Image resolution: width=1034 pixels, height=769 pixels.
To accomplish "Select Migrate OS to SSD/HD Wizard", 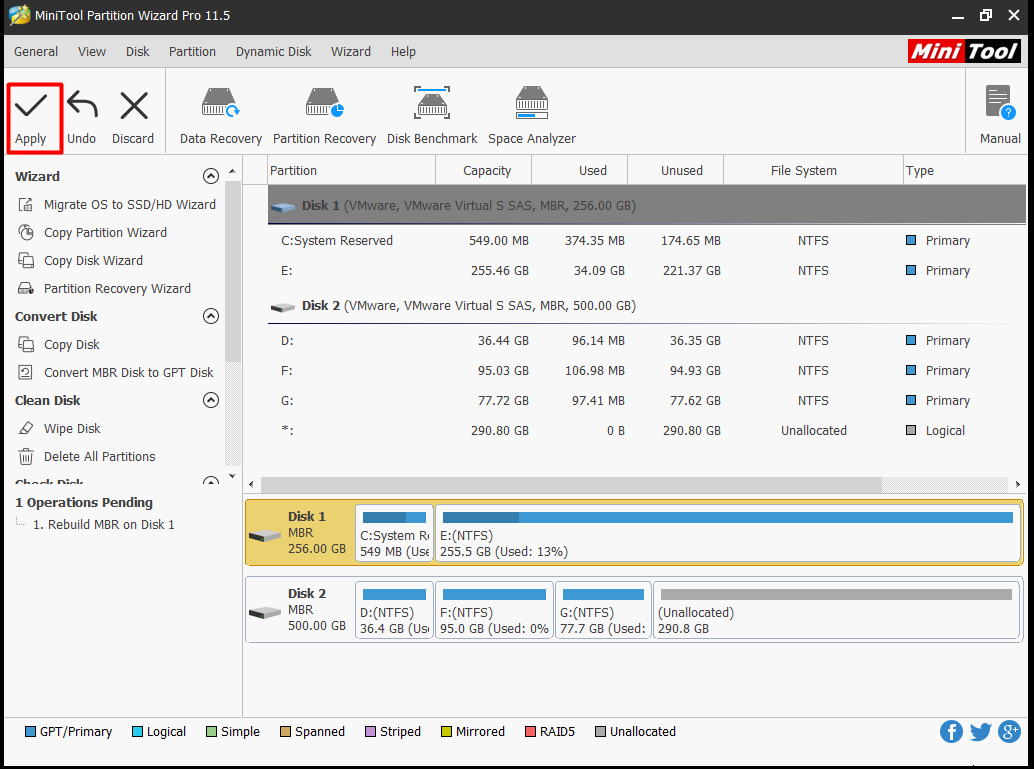I will 129,205.
